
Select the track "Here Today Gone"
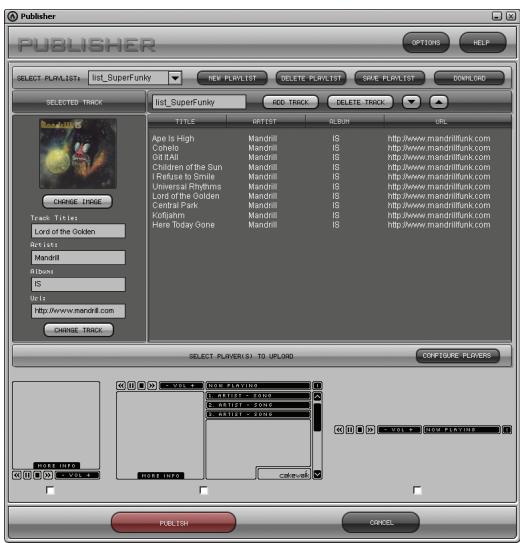(183, 225)
